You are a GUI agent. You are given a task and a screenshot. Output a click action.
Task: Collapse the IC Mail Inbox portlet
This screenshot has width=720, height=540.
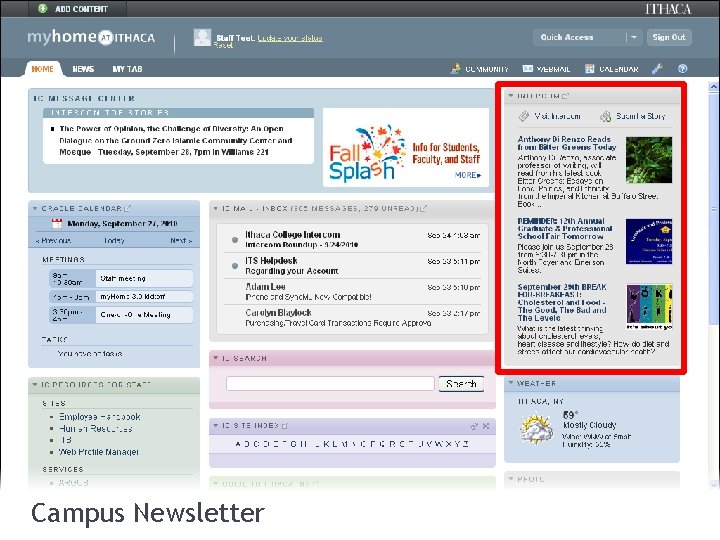(x=216, y=208)
